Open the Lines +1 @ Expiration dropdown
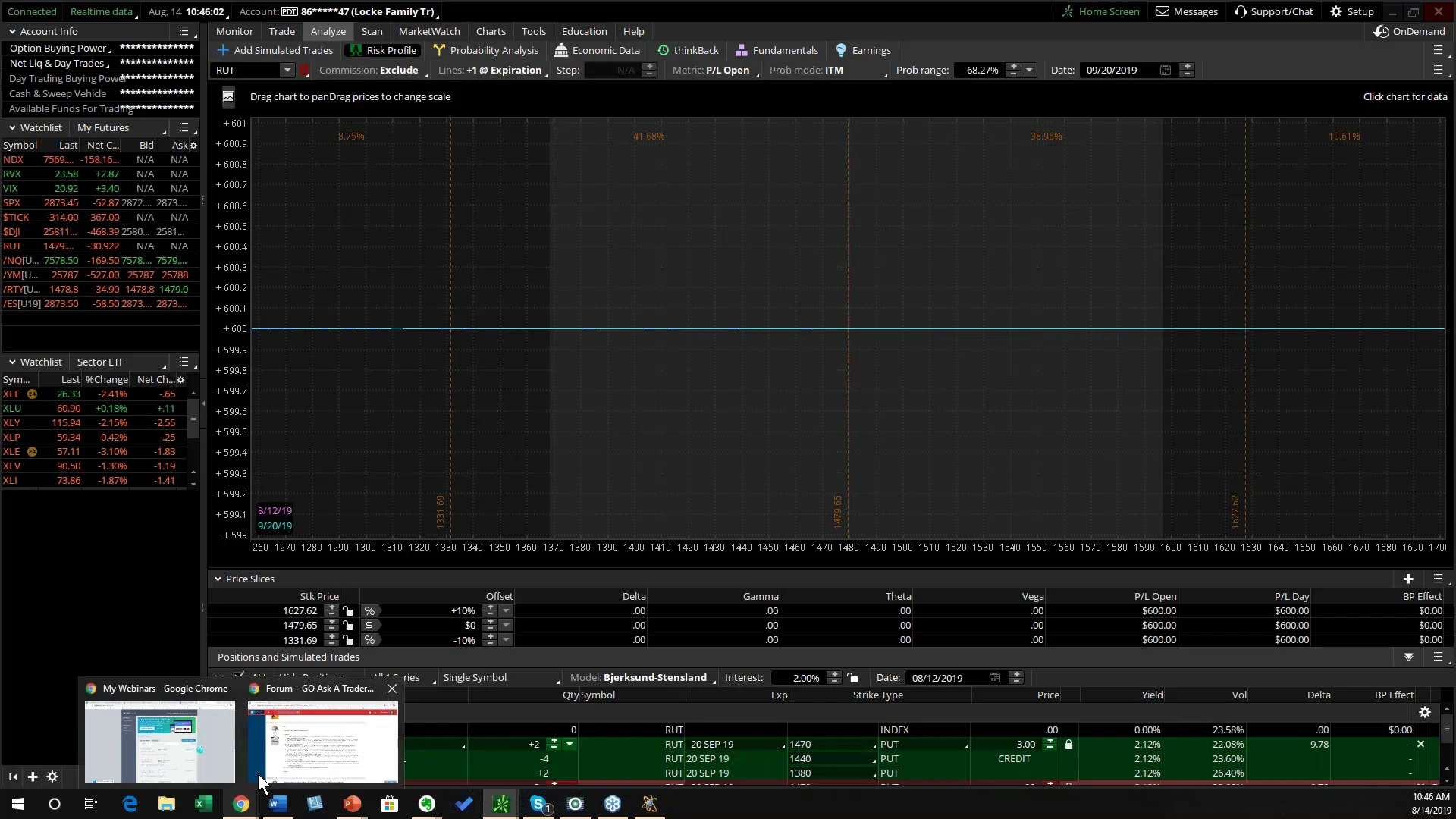This screenshot has width=1456, height=819. click(x=493, y=70)
